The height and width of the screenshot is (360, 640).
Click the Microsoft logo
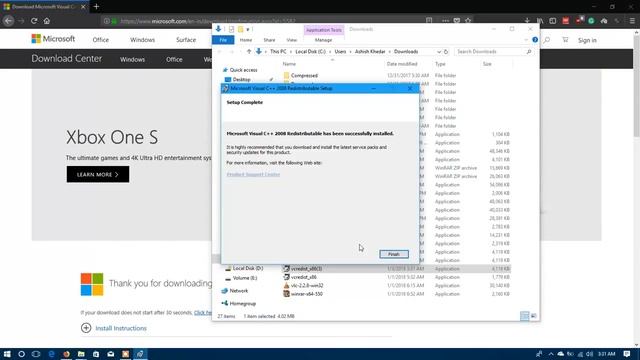point(53,39)
